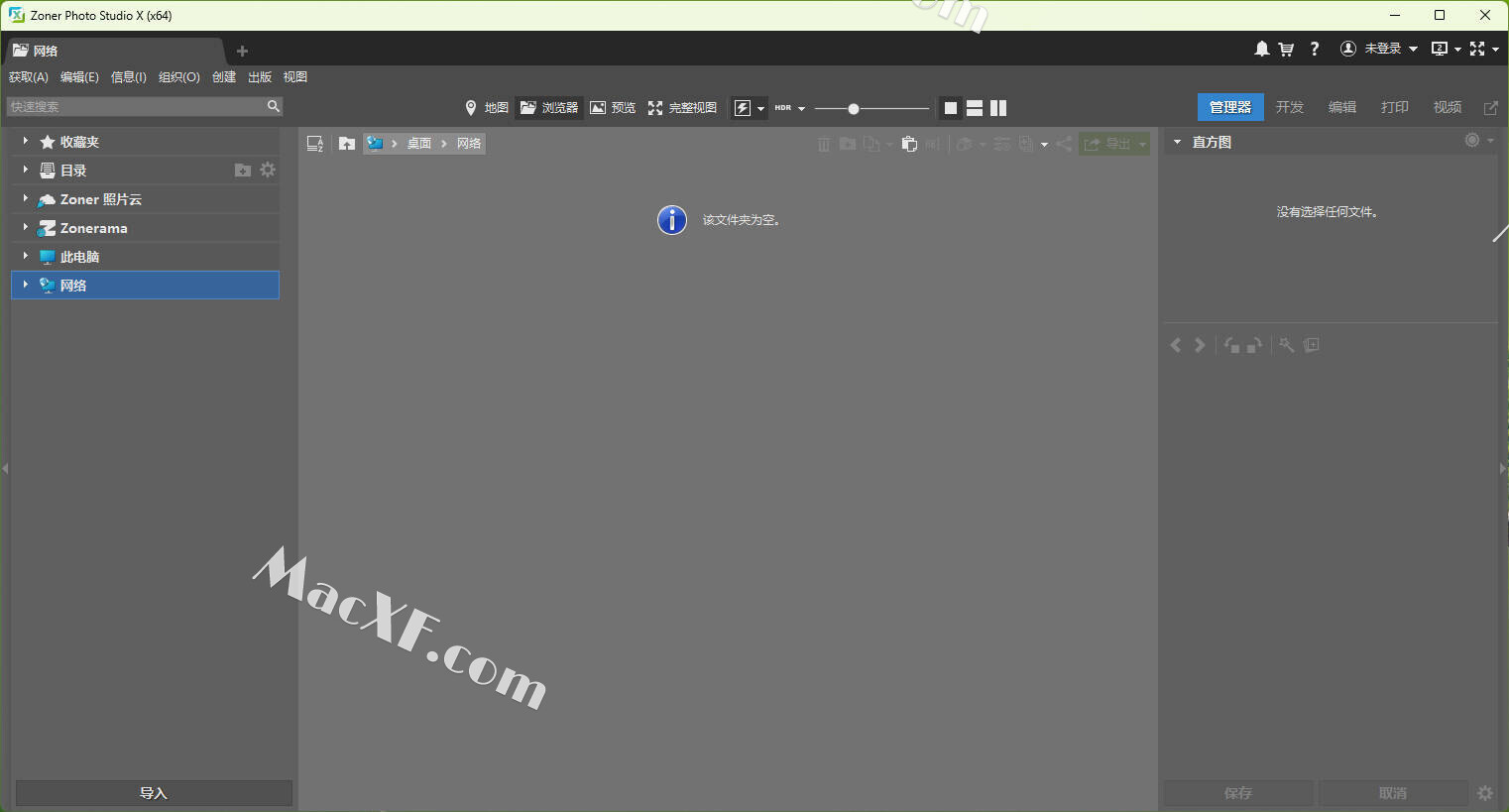
Task: Open the lightning icon dropdown arrow
Action: pyautogui.click(x=761, y=109)
